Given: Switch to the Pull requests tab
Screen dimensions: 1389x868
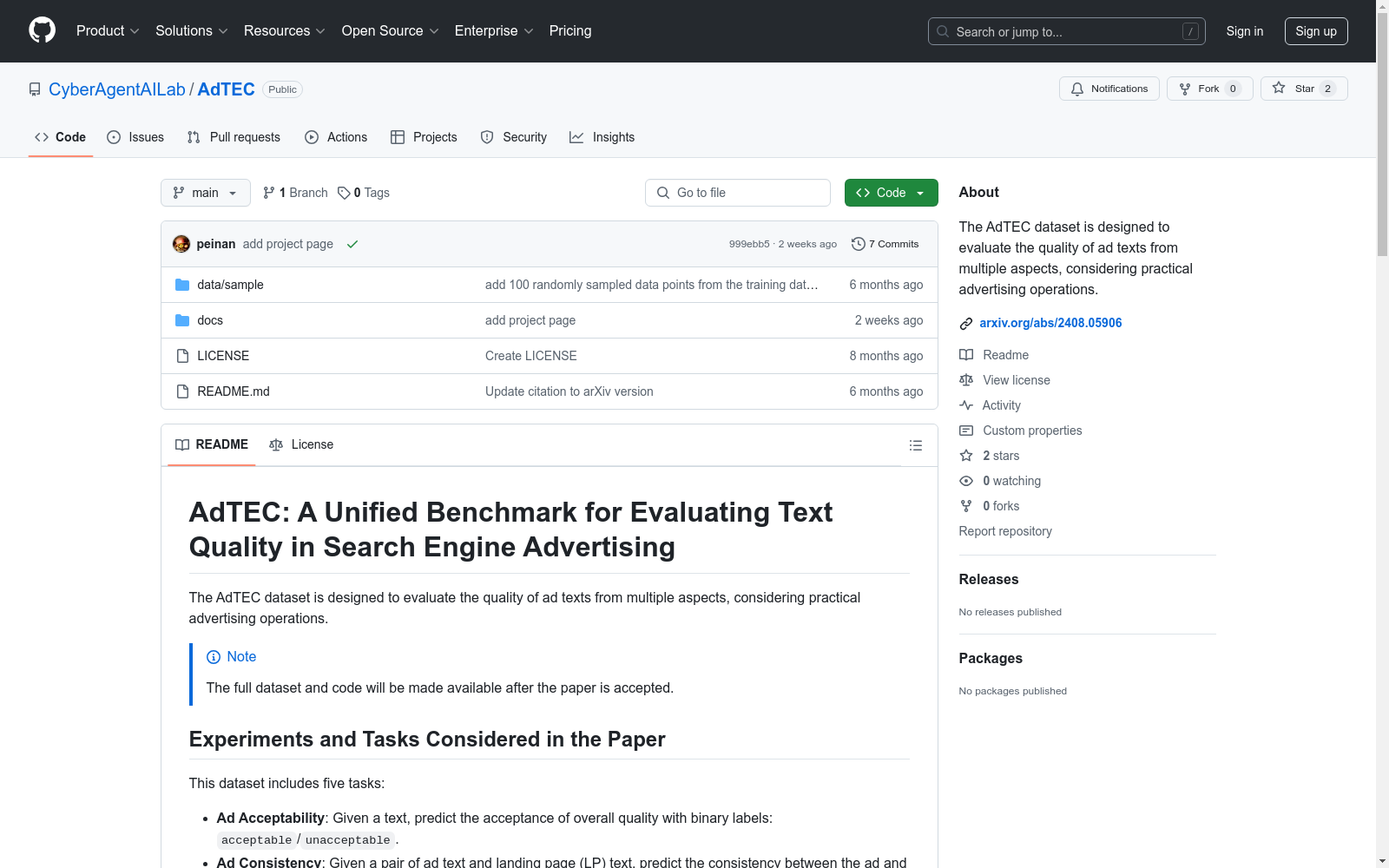Looking at the screenshot, I should pyautogui.click(x=234, y=137).
